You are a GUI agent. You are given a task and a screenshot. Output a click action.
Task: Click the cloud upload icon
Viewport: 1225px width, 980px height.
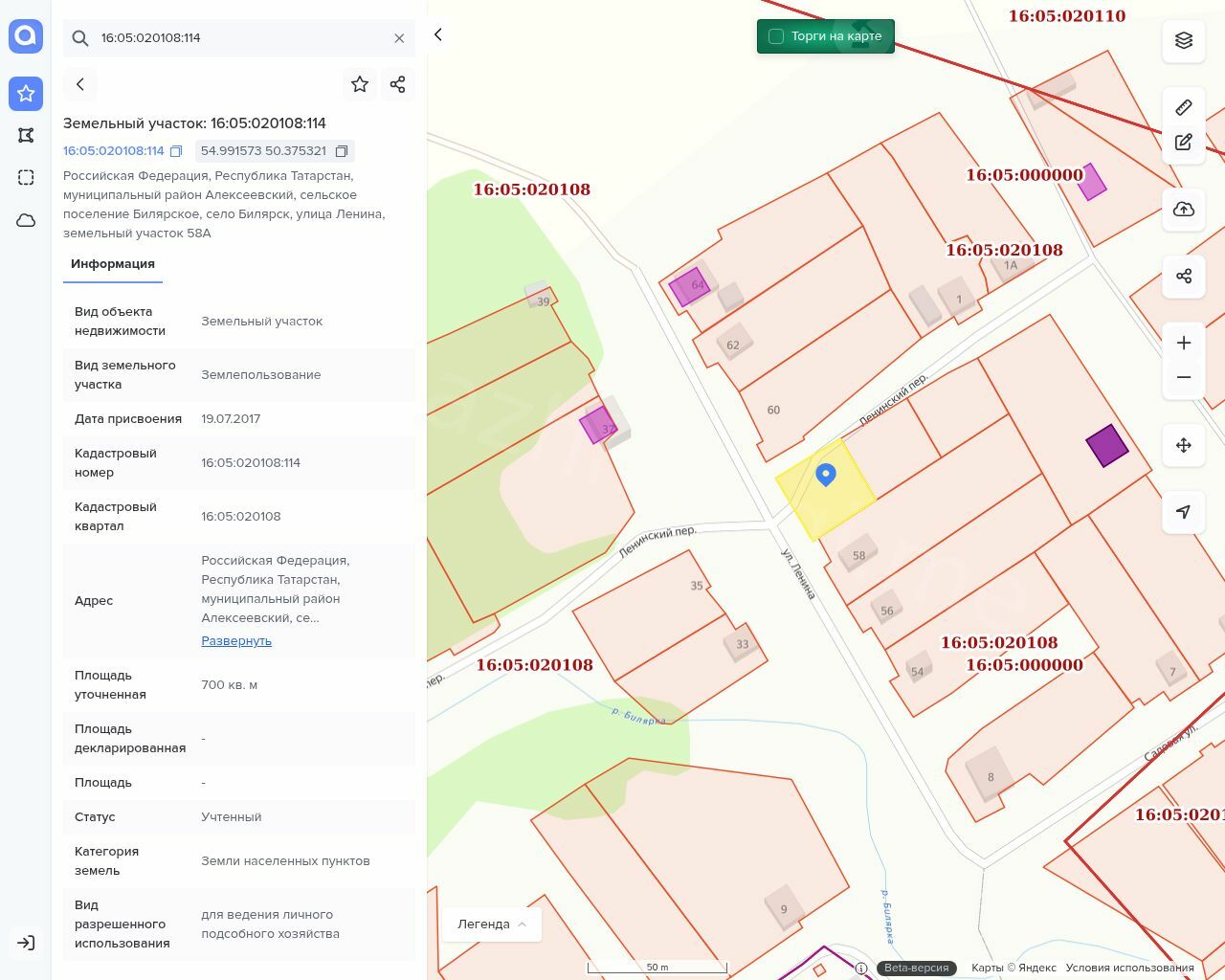pyautogui.click(x=1184, y=210)
